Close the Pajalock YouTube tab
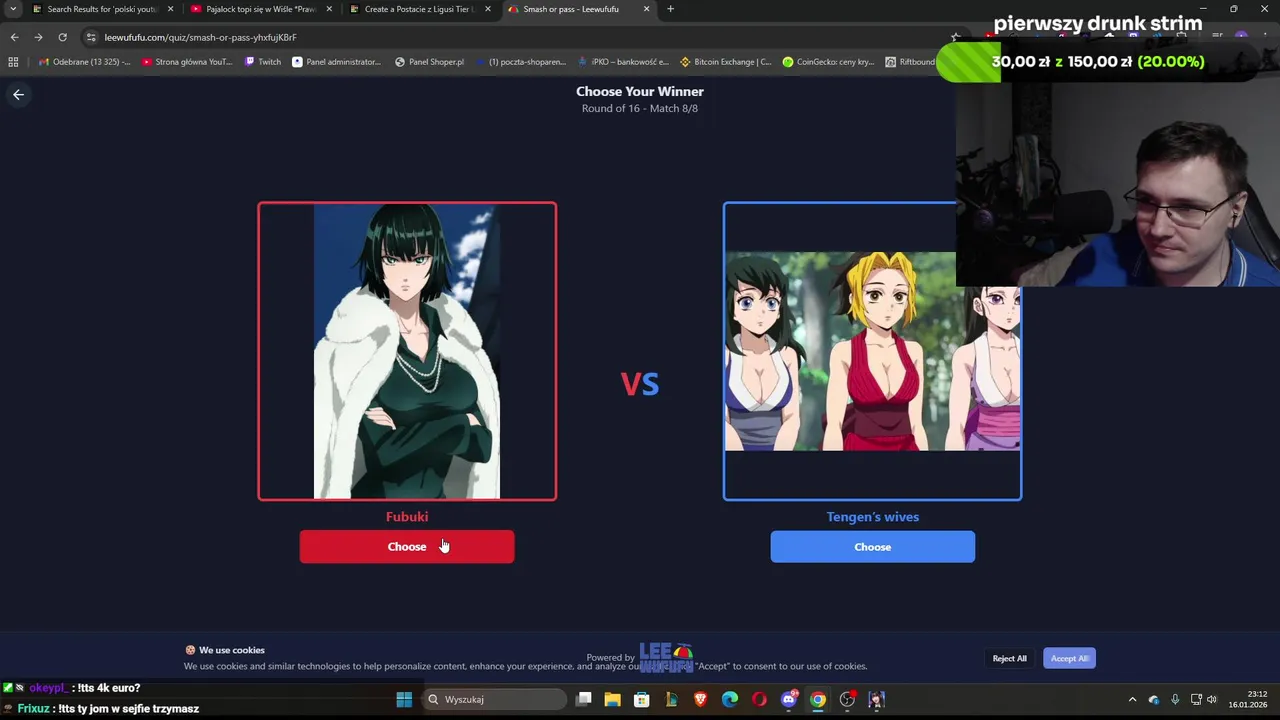This screenshot has width=1280, height=720. click(x=329, y=9)
